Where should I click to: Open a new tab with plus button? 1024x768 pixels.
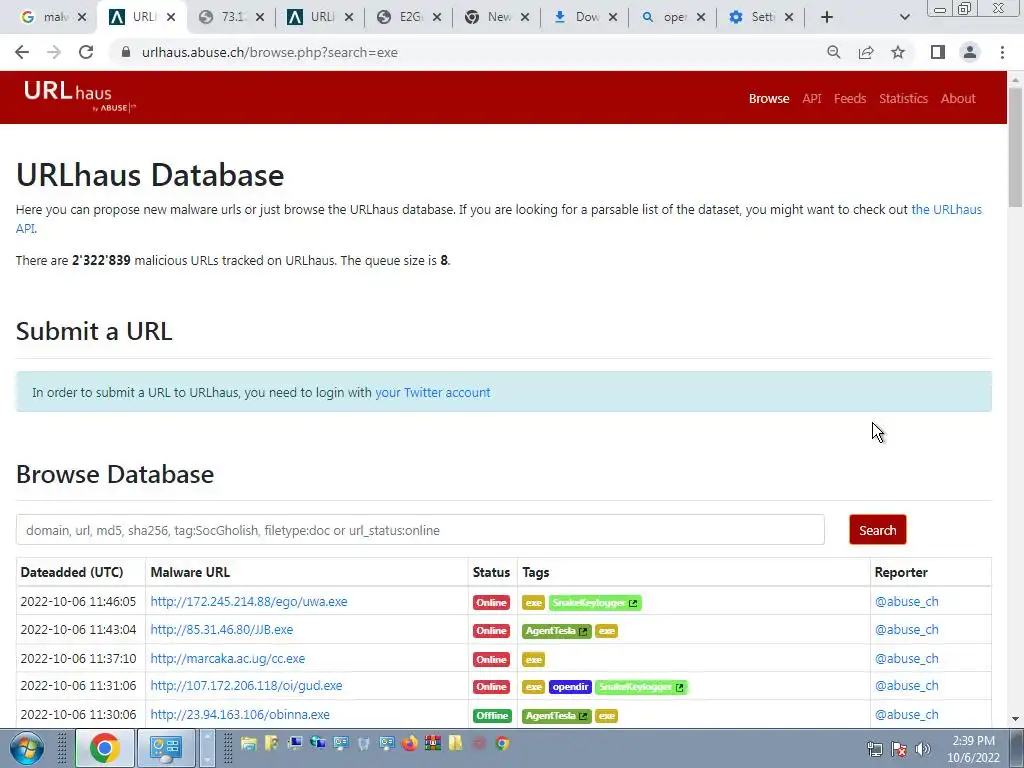click(827, 17)
